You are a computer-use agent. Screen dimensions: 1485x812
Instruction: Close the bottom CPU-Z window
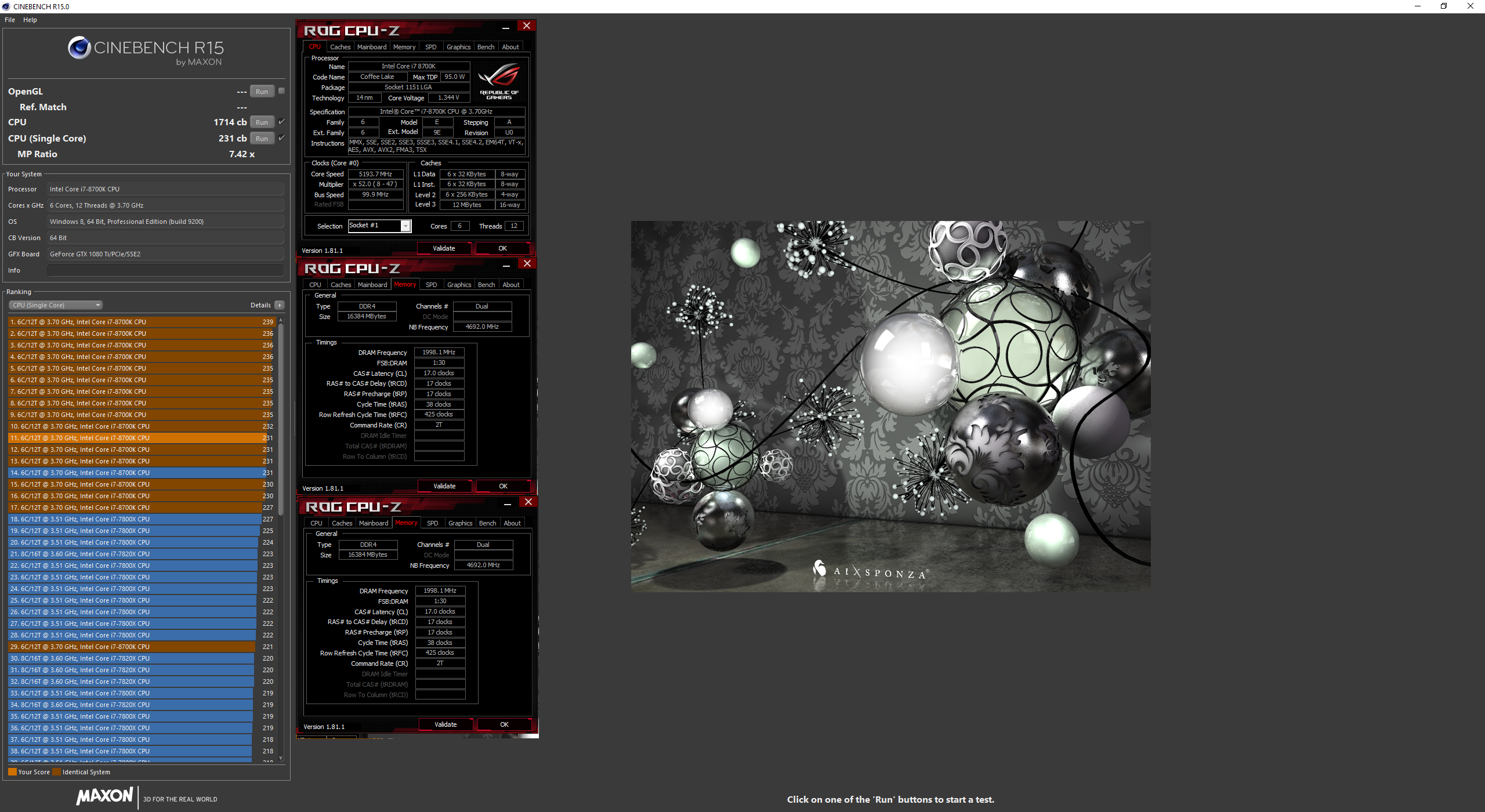click(528, 502)
